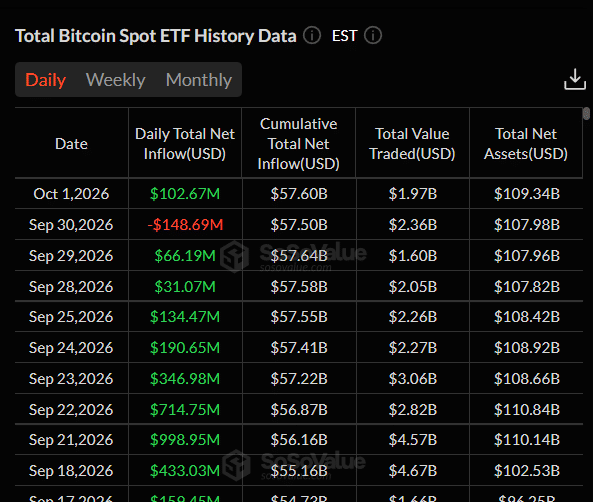The height and width of the screenshot is (502, 593).
Task: Click the $66.19M daily inflow value
Action: tap(185, 256)
